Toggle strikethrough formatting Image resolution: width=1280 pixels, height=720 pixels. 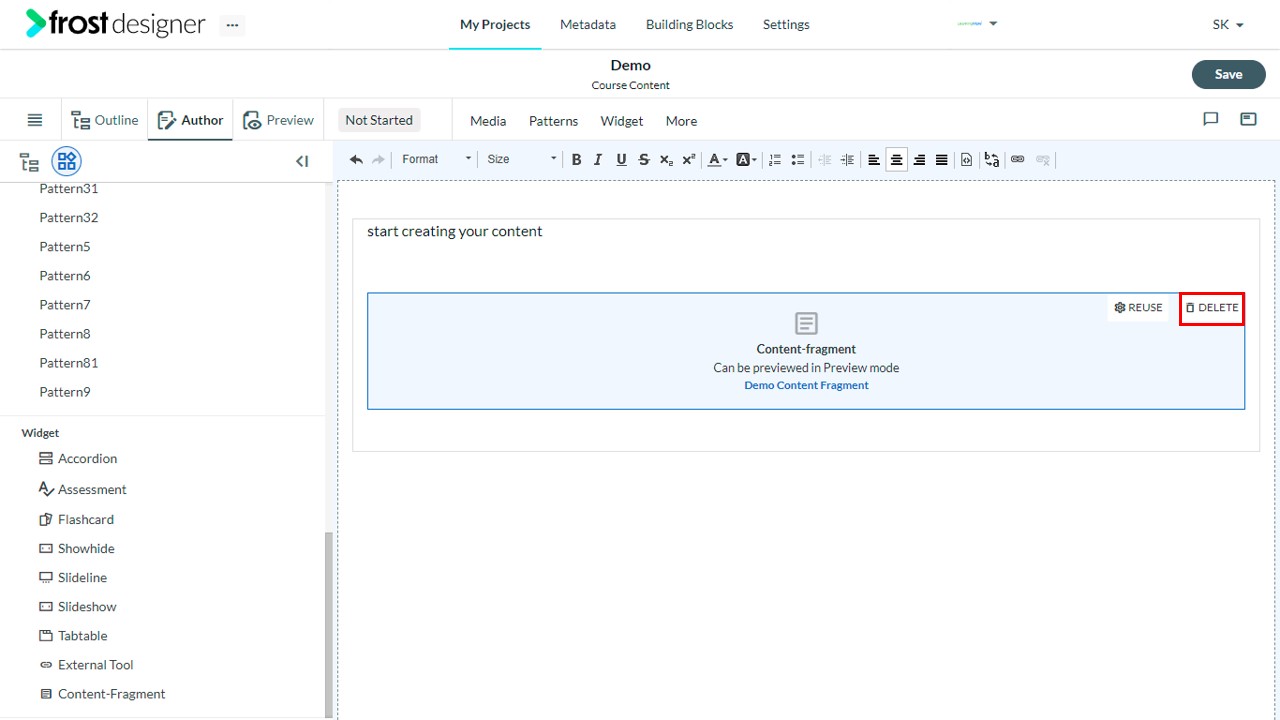(643, 160)
